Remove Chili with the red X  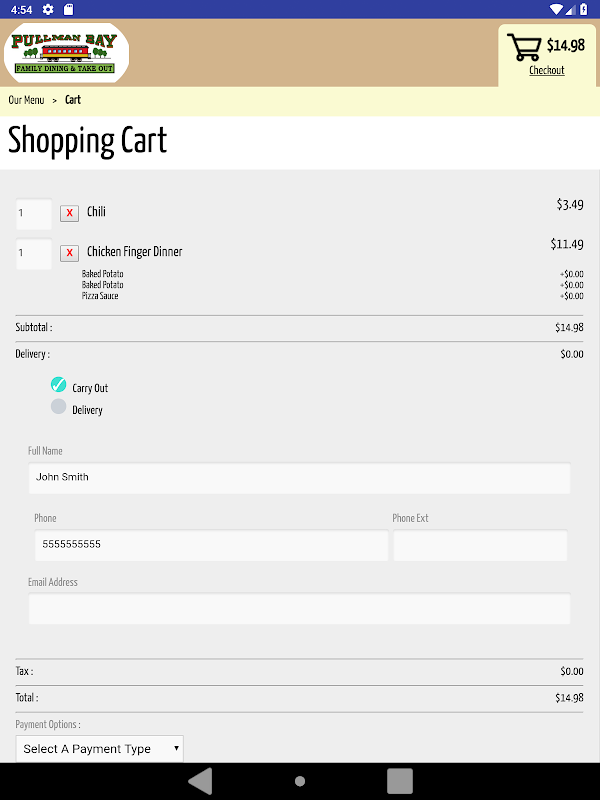69,213
